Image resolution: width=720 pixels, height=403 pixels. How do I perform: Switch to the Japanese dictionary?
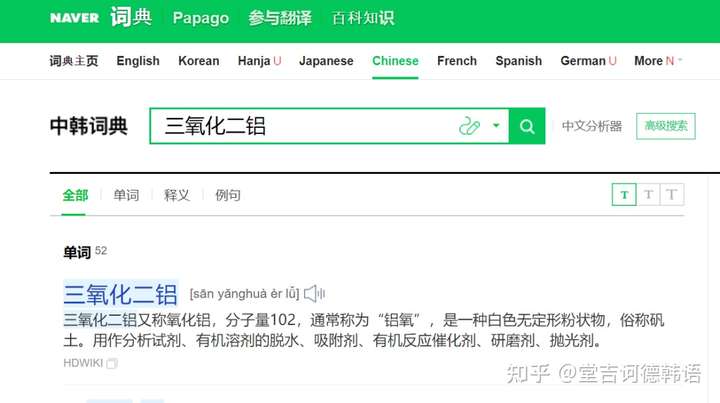tap(326, 61)
